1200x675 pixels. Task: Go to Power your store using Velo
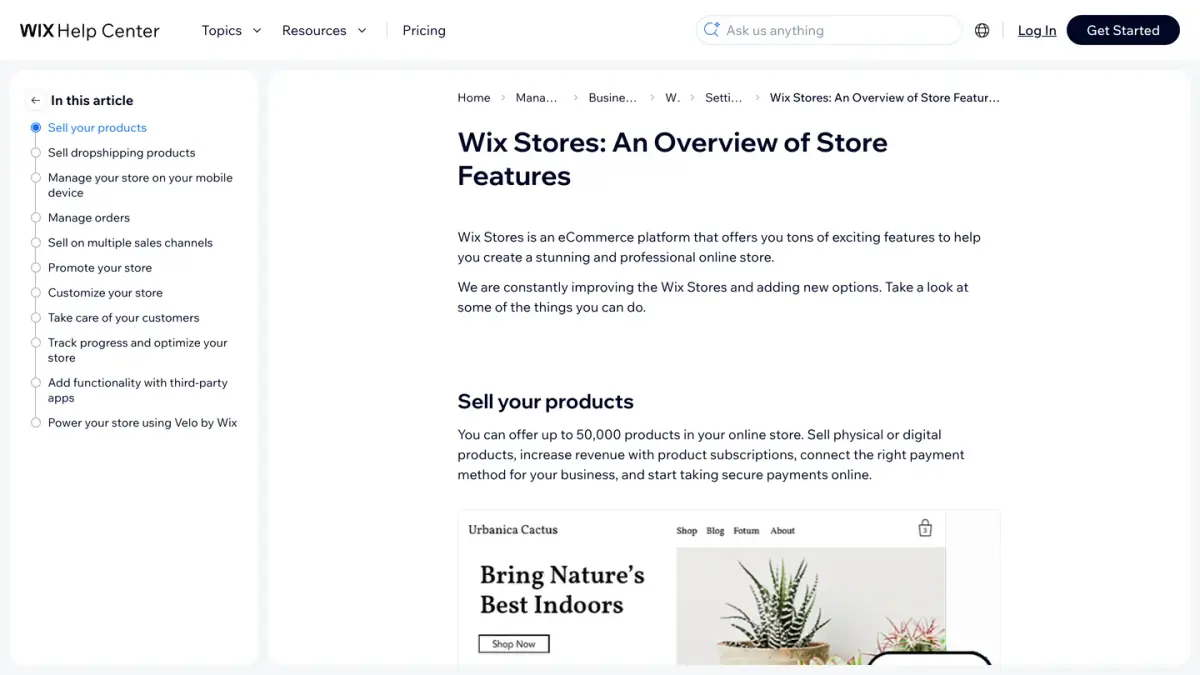tap(142, 423)
